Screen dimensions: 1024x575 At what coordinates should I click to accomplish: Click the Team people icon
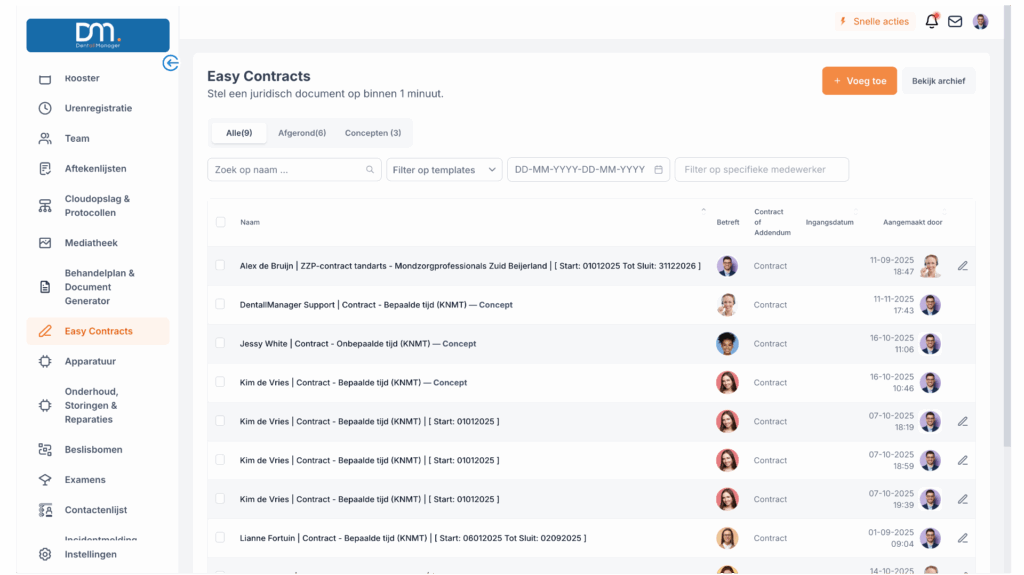click(x=45, y=139)
